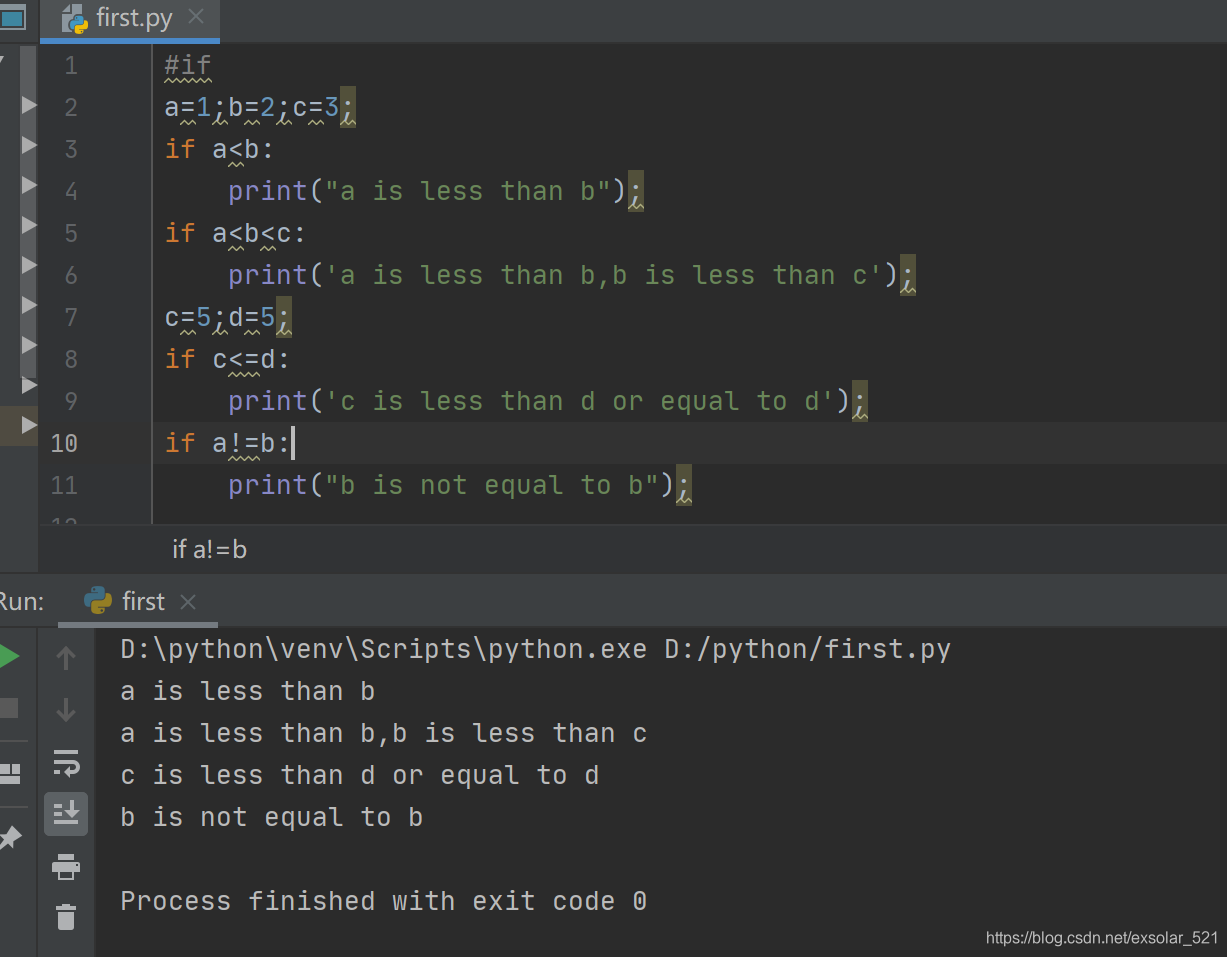Pin the Run tab with pin icon
The image size is (1227, 957).
9,837
